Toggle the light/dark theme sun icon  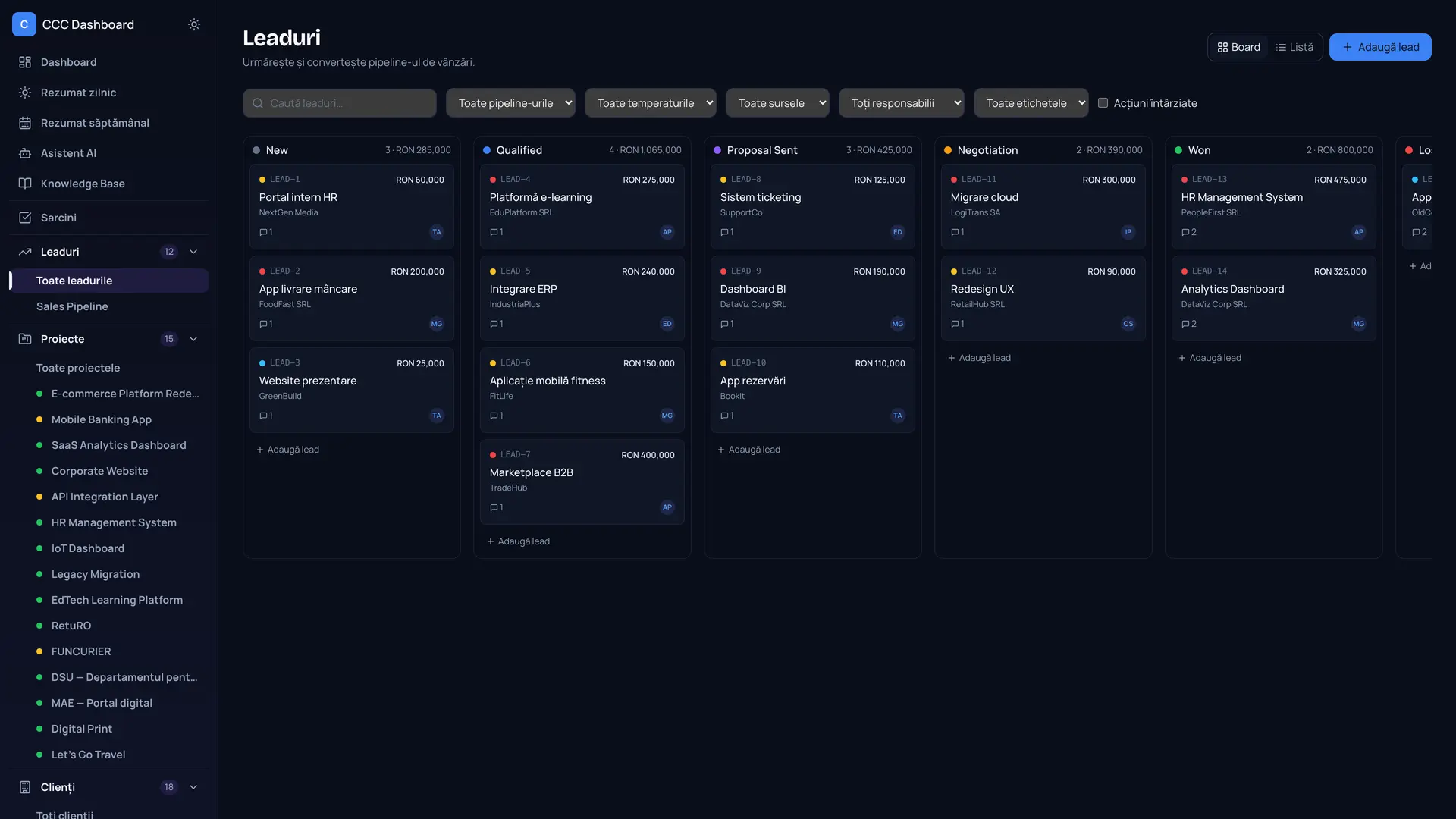(194, 24)
